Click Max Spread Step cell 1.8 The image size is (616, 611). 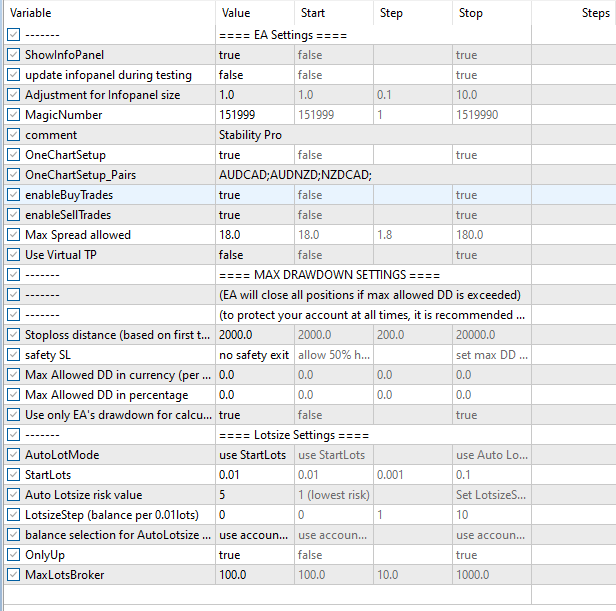(412, 235)
